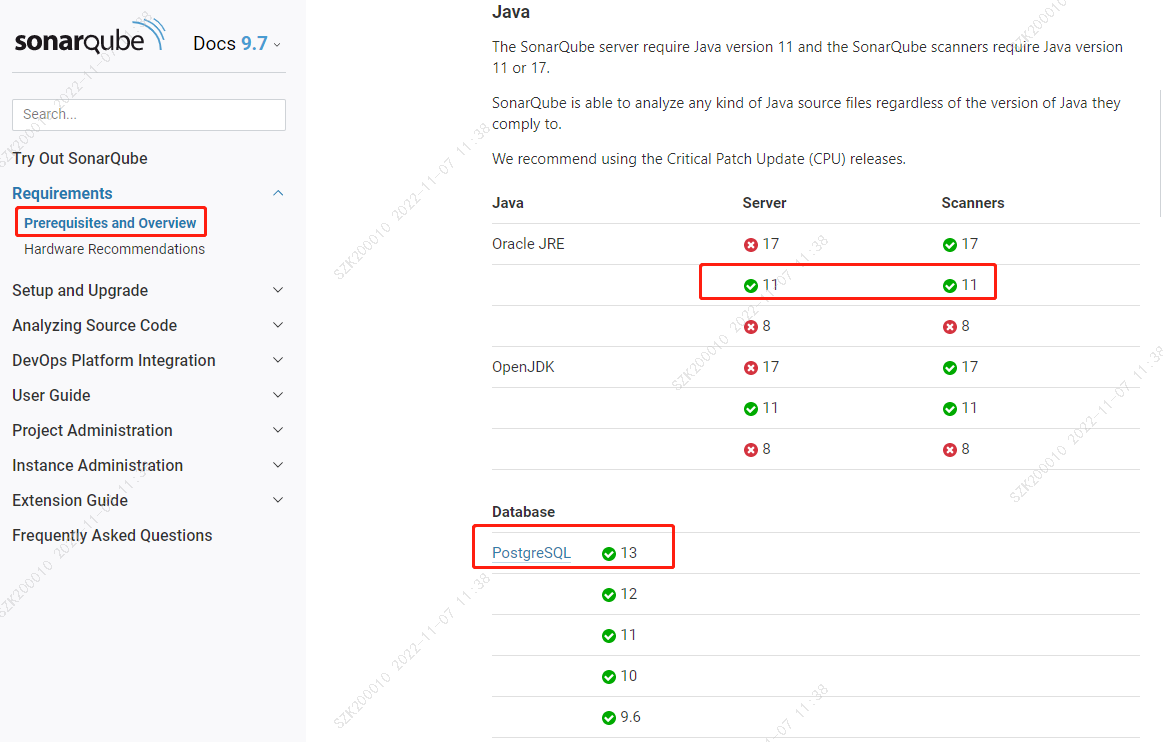Image resolution: width=1163 pixels, height=742 pixels.
Task: Expand Project Administration chevron
Action: pyautogui.click(x=278, y=430)
